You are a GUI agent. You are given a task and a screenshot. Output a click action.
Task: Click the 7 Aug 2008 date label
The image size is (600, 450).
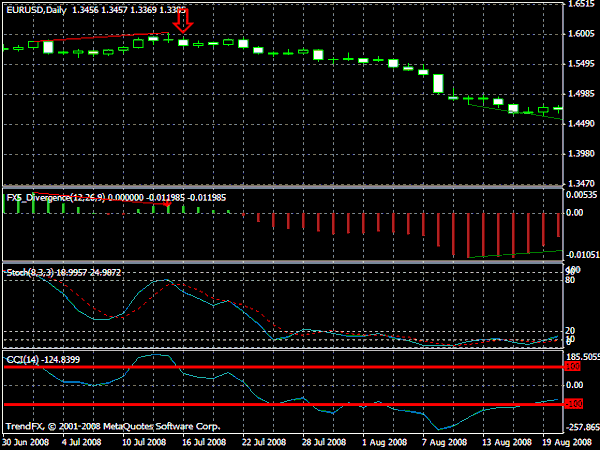(445, 442)
